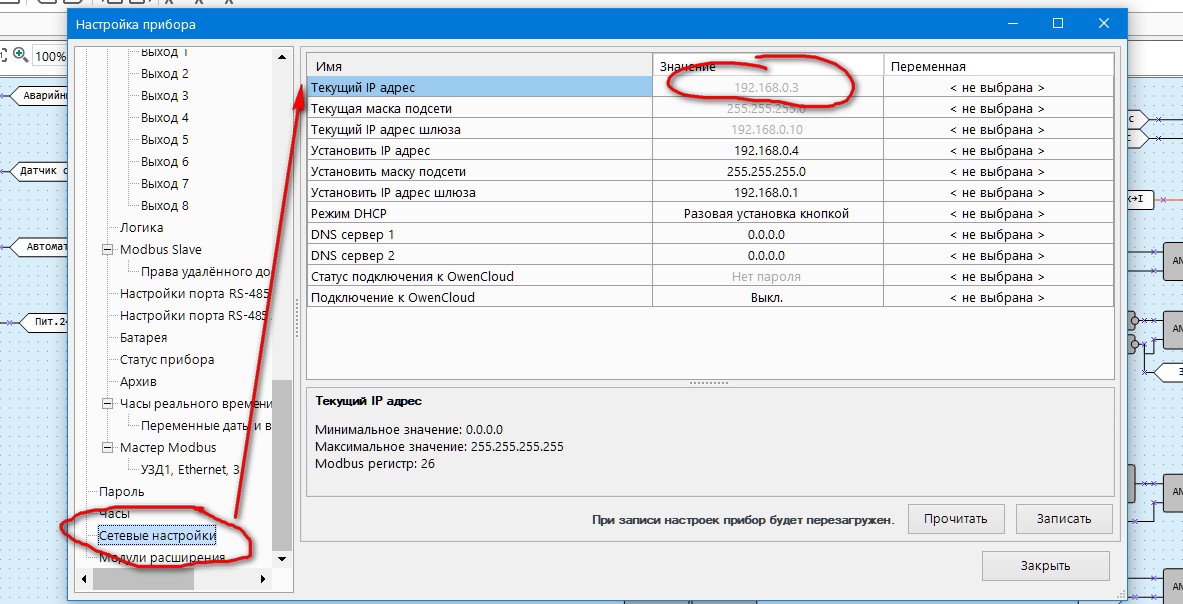Select the Батарея tree item
The height and width of the screenshot is (604, 1183).
click(x=143, y=338)
